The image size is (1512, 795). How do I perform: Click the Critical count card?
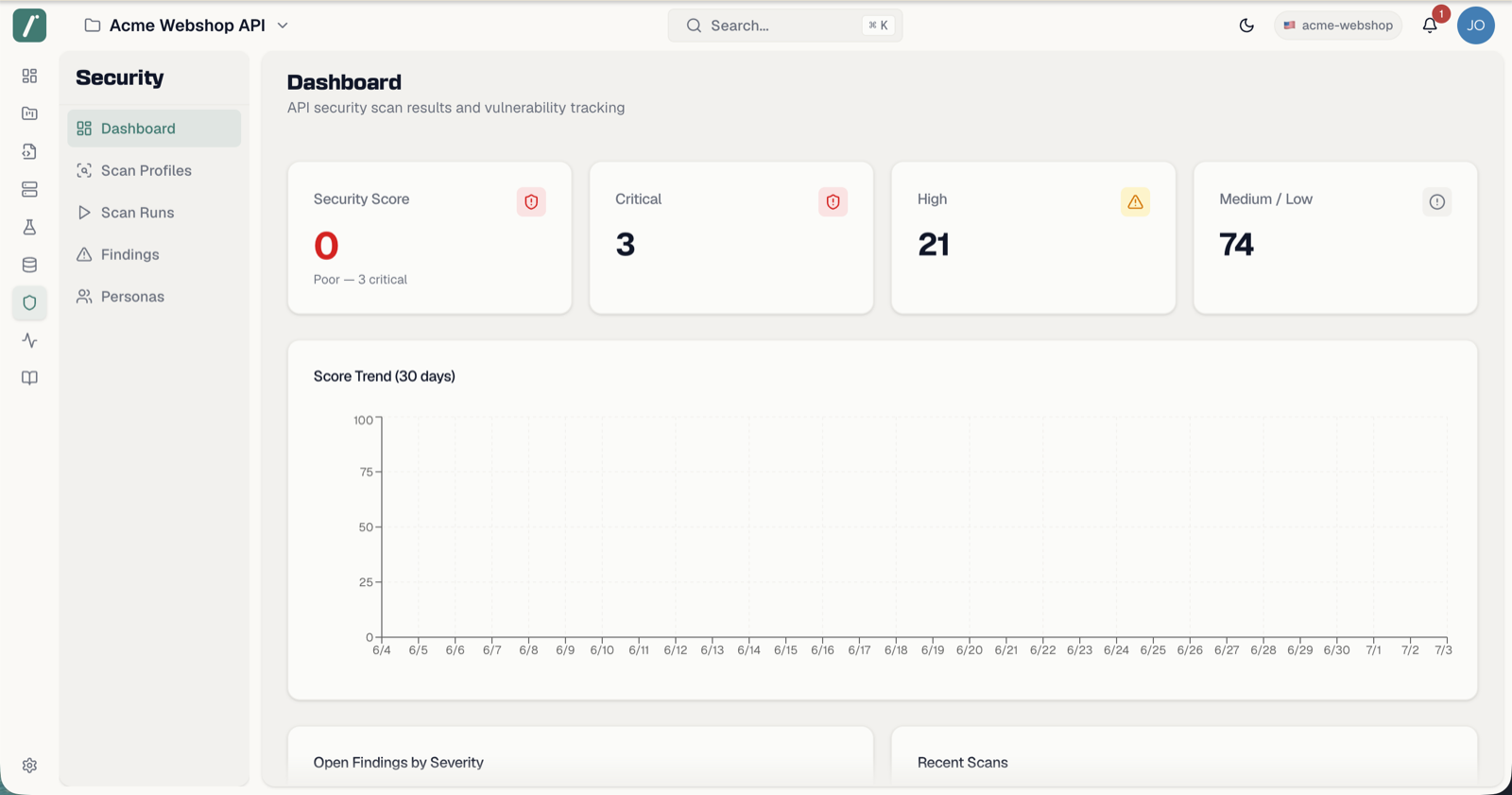tap(731, 237)
